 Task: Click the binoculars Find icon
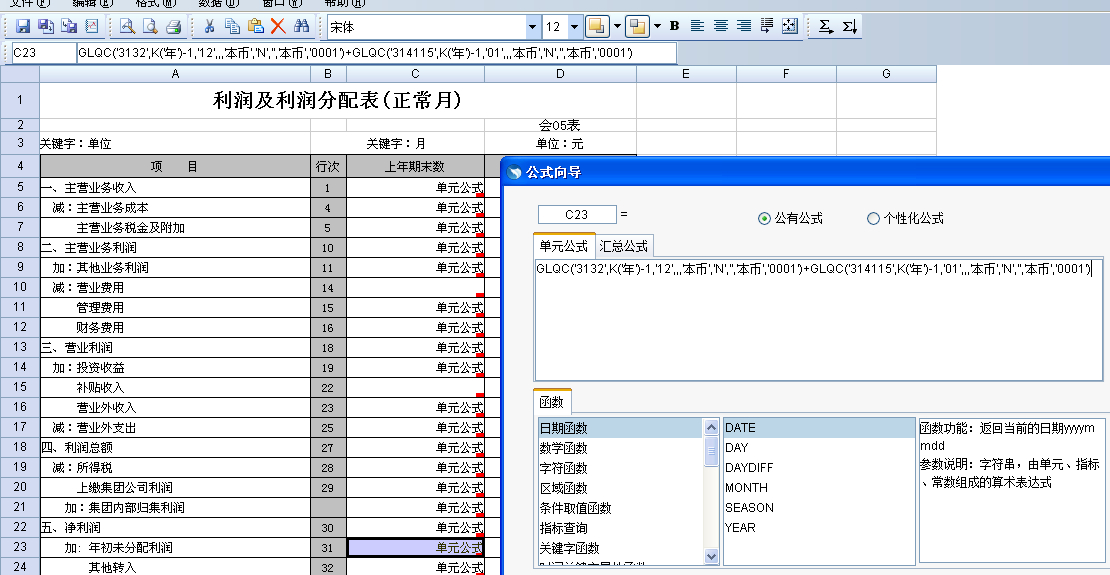point(302,27)
